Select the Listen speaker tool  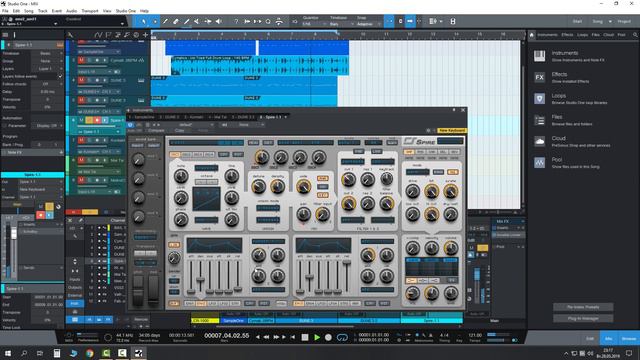(219, 21)
